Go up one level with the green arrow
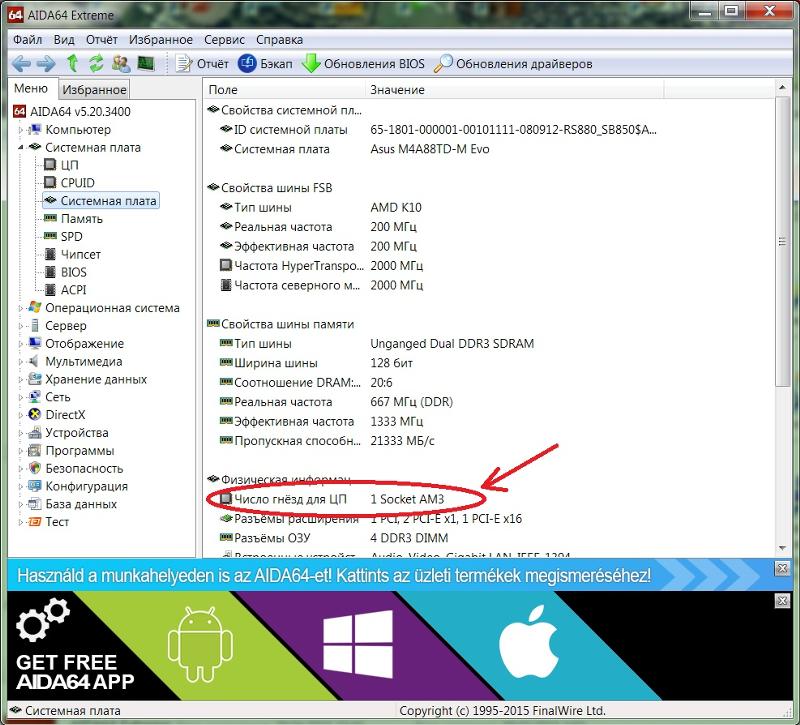The image size is (800, 725). [x=72, y=63]
